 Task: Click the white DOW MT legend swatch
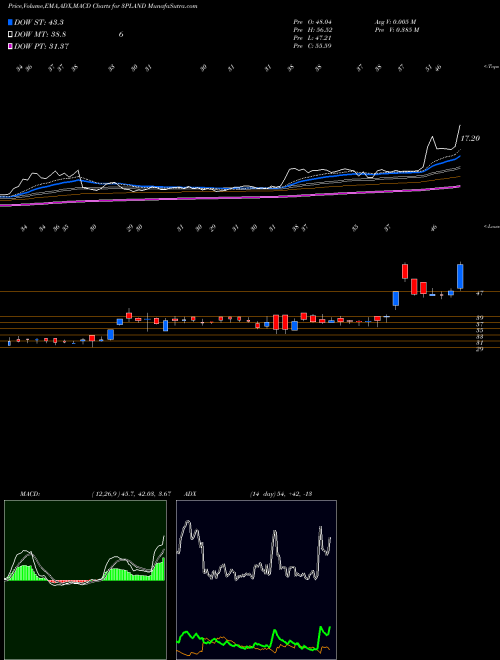coord(11,35)
